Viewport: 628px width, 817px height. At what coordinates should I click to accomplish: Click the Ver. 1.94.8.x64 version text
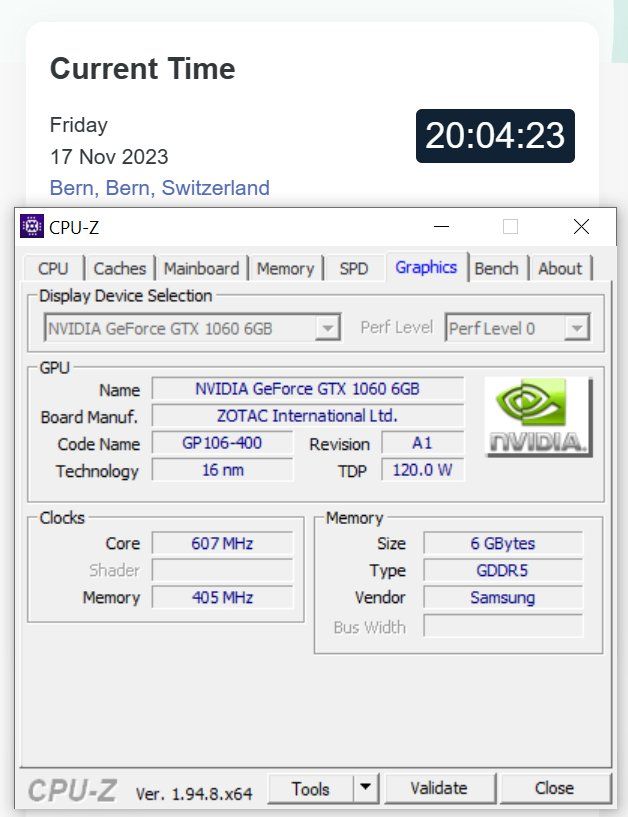[x=194, y=794]
